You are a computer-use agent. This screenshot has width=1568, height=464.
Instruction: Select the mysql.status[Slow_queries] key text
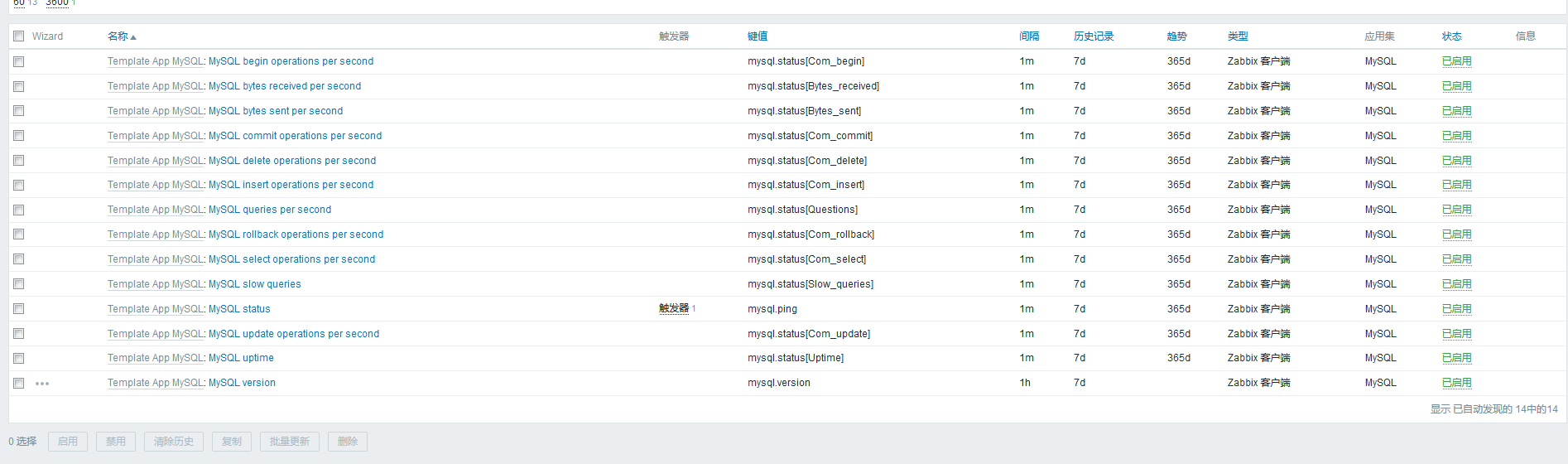[x=810, y=284]
